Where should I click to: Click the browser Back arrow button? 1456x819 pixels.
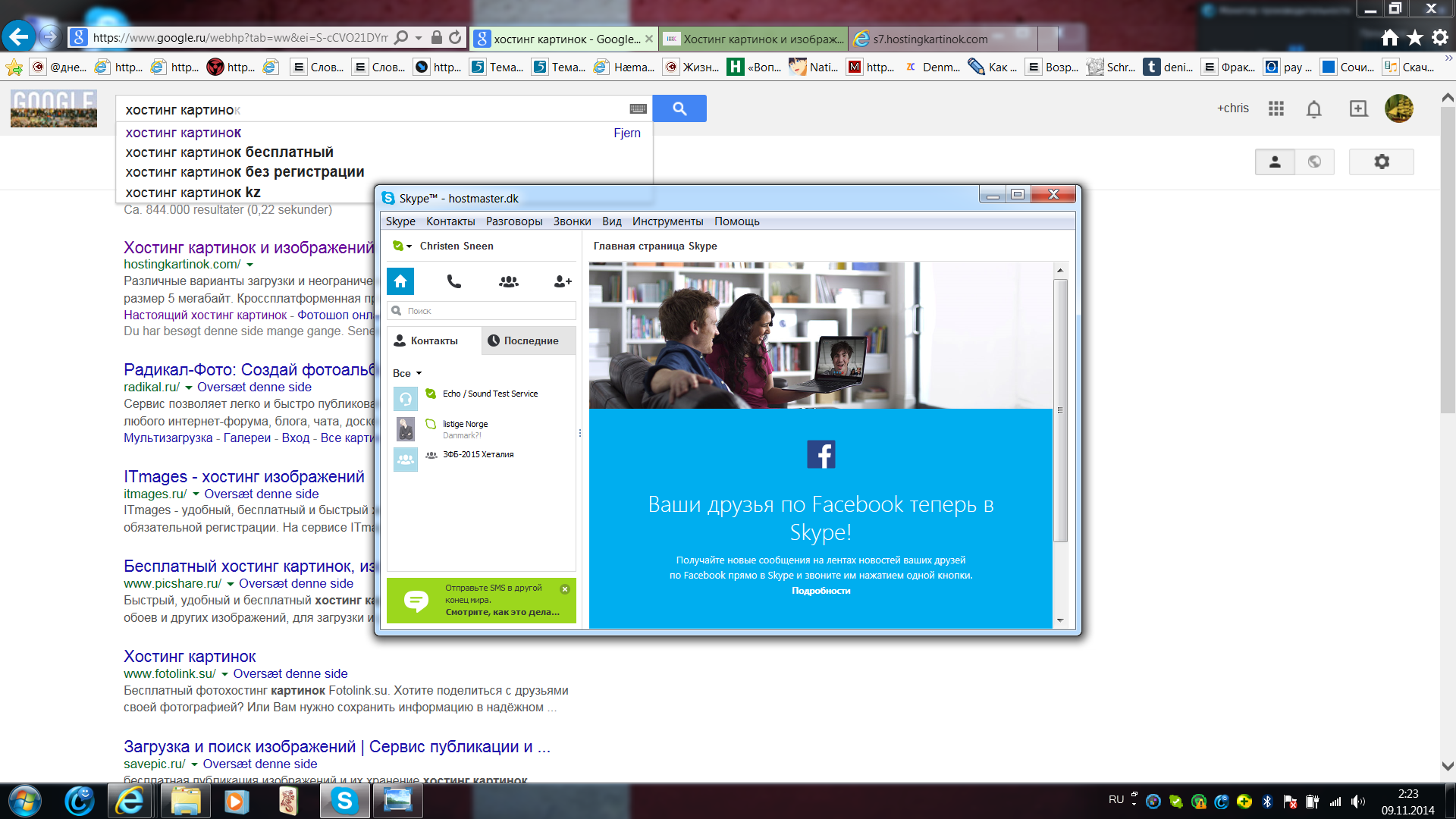18,36
